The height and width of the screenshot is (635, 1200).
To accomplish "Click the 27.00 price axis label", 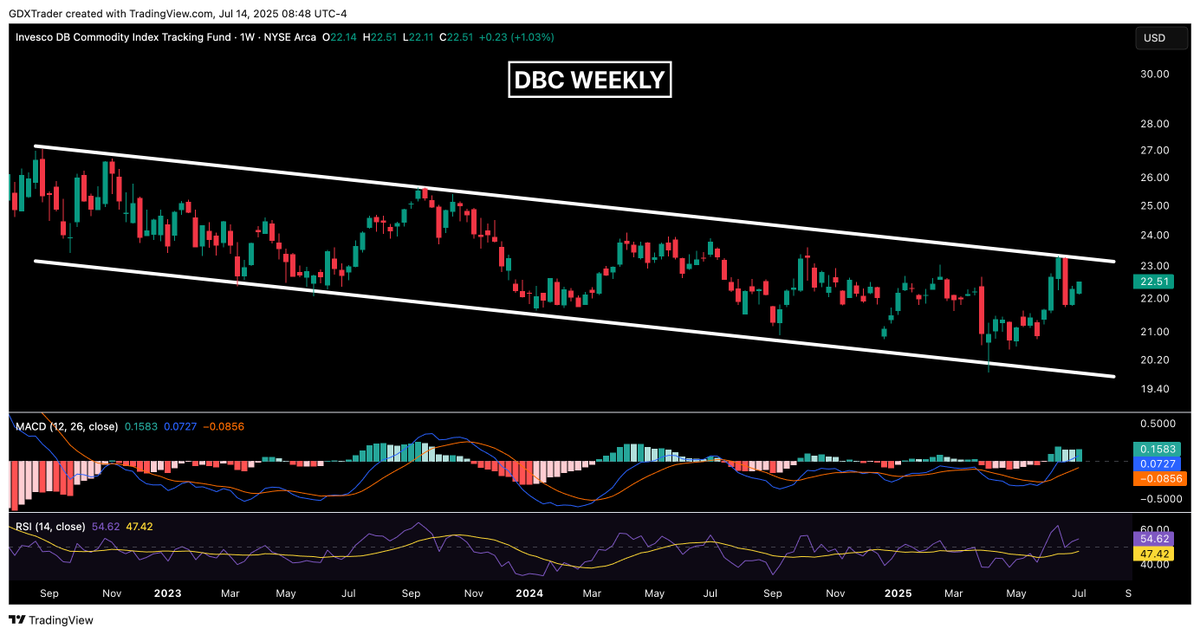I will point(1155,150).
